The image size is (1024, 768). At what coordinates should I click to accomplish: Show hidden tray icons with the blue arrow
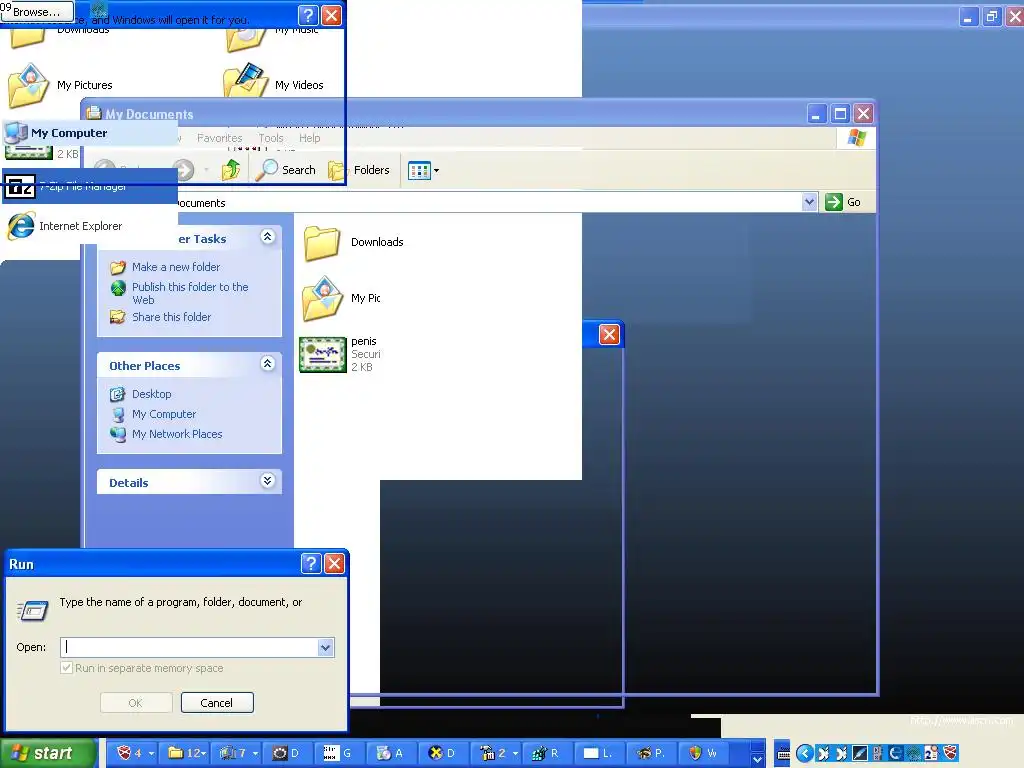coord(805,754)
